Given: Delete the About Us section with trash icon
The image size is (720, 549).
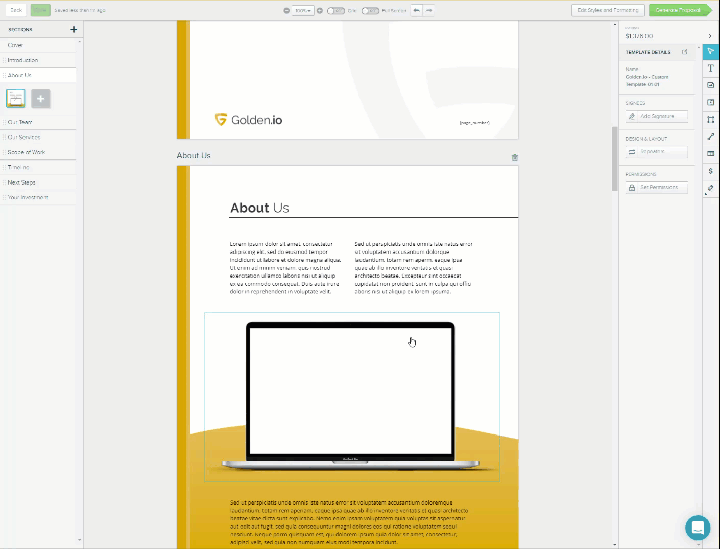Looking at the screenshot, I should [515, 157].
